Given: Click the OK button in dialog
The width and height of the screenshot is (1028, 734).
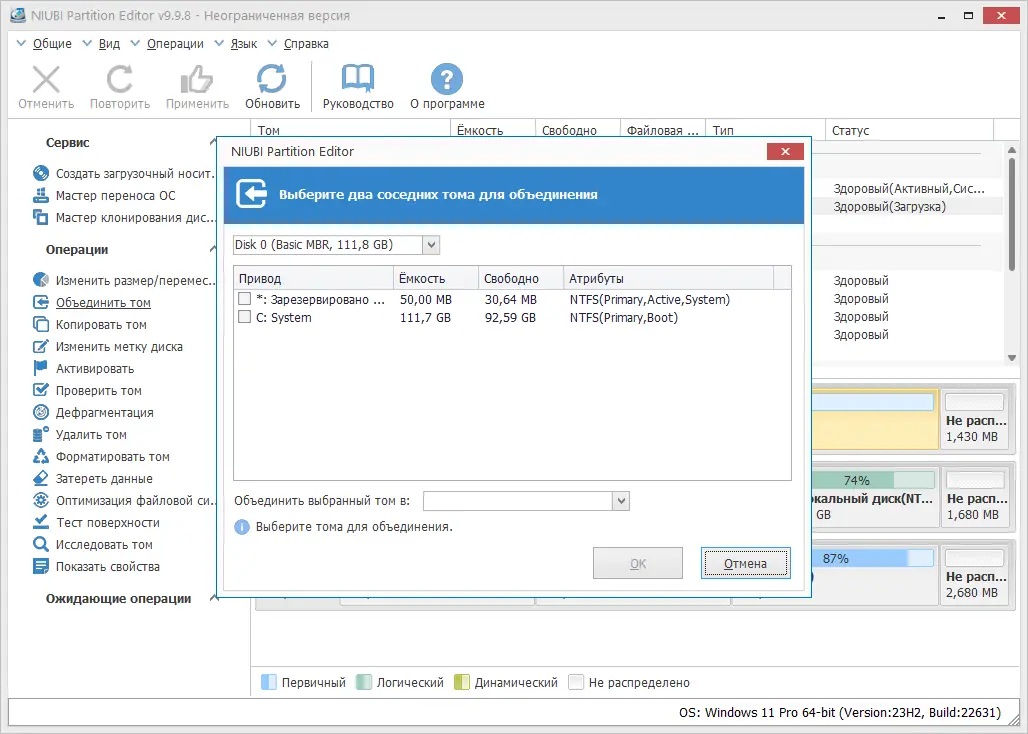Looking at the screenshot, I should pos(638,564).
